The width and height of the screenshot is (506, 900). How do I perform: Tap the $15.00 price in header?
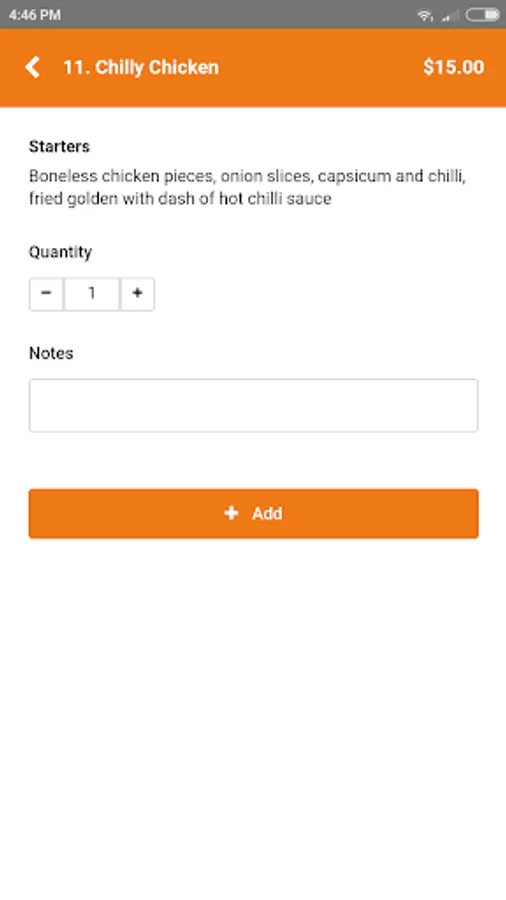pyautogui.click(x=453, y=67)
